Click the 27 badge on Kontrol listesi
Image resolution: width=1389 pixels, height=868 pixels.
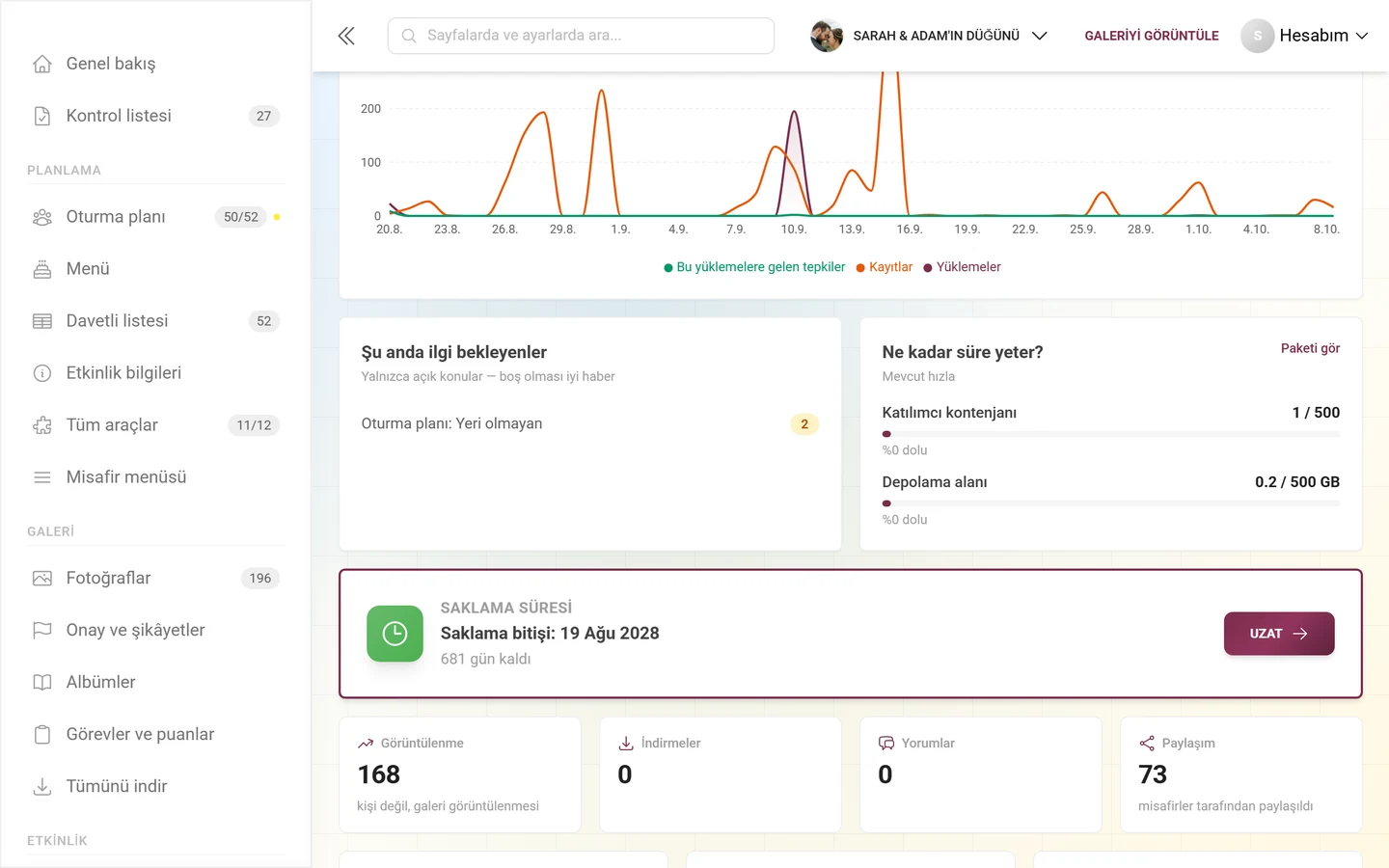coord(264,116)
